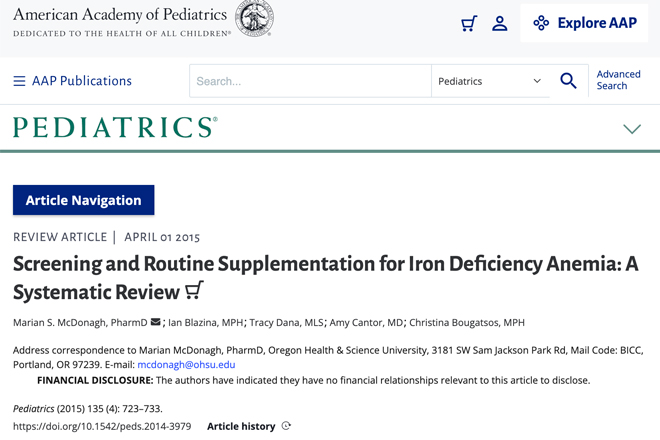Select author Marian S. McDonagh, PharmD
Screen dimensions: 660x440
[80, 323]
